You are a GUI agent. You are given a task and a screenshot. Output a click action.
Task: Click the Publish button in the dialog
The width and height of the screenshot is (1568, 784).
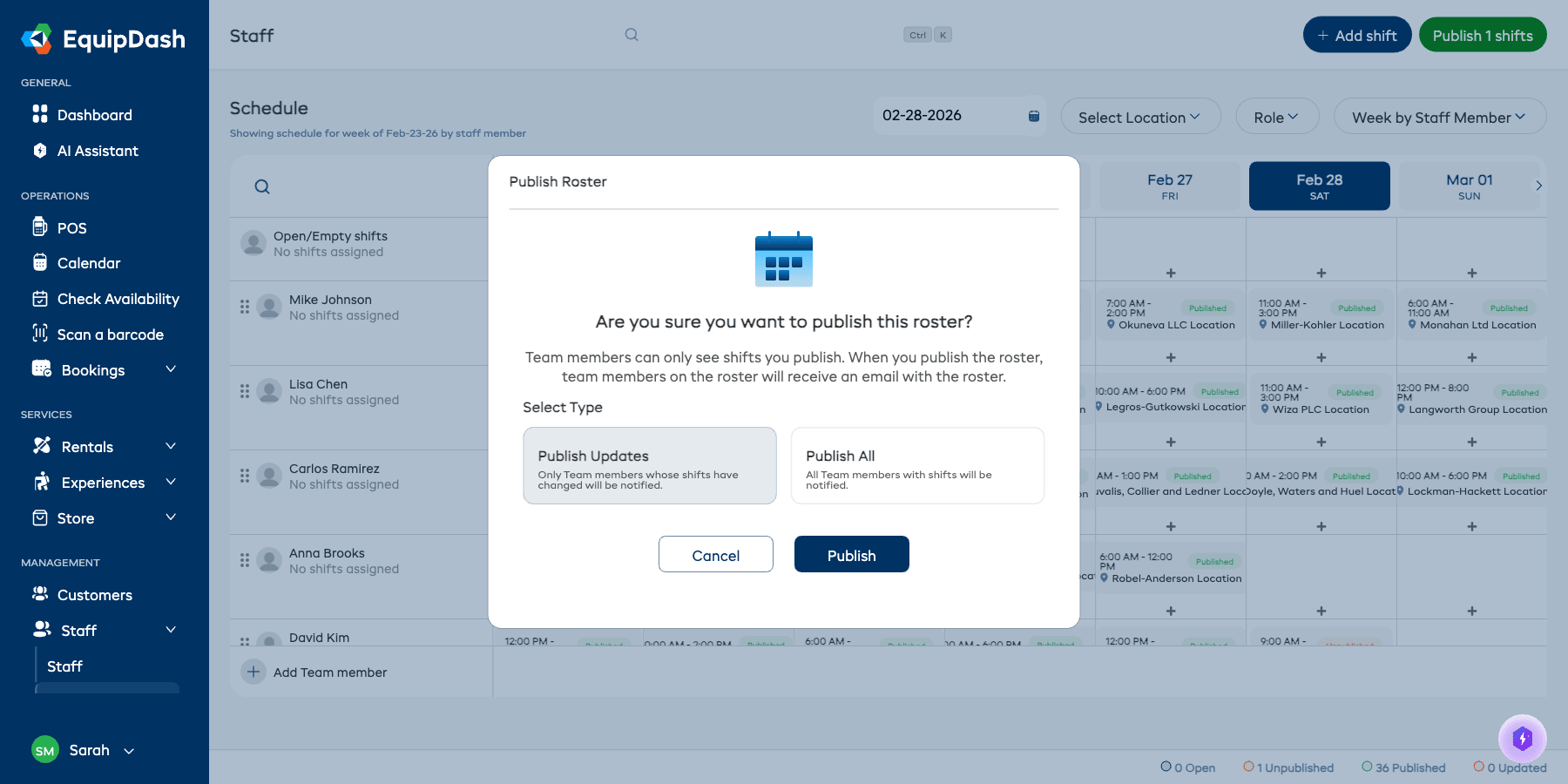click(x=851, y=554)
